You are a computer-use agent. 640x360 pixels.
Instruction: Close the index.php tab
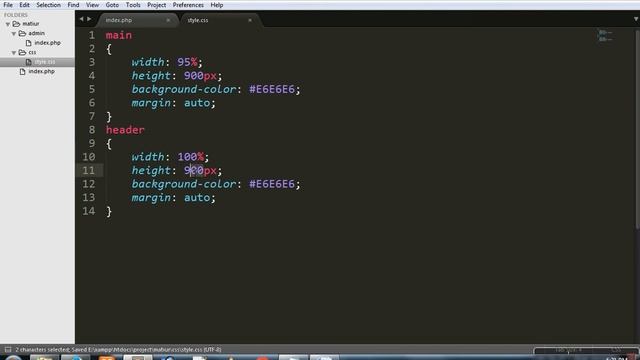click(168, 20)
